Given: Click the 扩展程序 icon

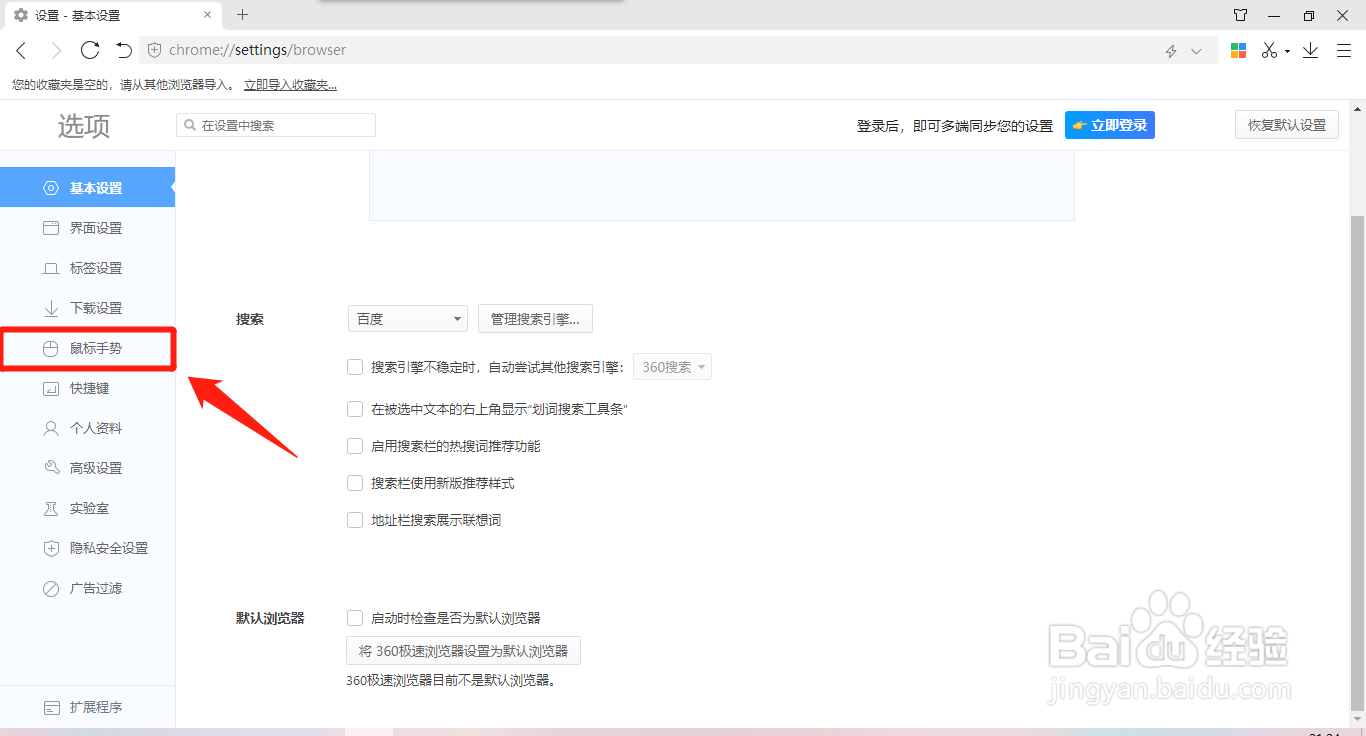Looking at the screenshot, I should tap(51, 707).
